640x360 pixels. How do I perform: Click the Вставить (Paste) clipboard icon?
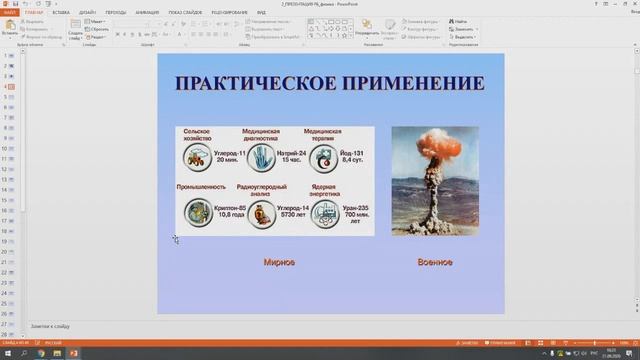point(9,26)
